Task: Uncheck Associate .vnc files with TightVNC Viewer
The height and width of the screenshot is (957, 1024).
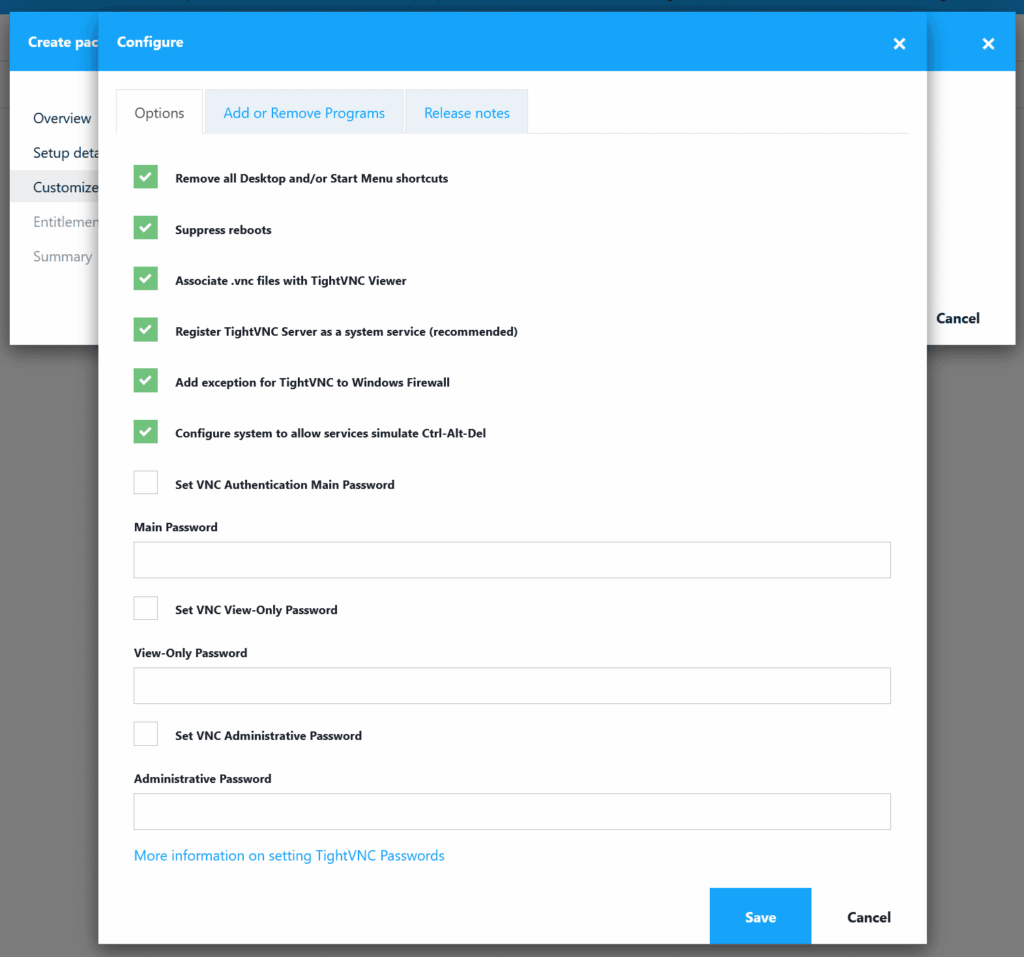Action: point(146,280)
